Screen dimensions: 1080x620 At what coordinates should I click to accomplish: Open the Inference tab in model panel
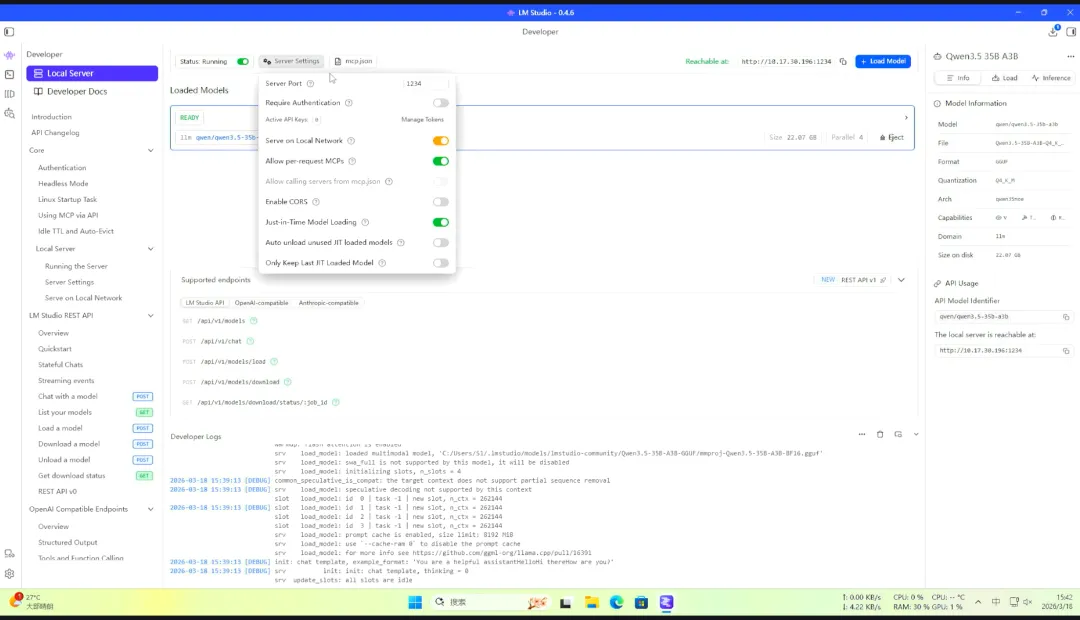[1051, 79]
